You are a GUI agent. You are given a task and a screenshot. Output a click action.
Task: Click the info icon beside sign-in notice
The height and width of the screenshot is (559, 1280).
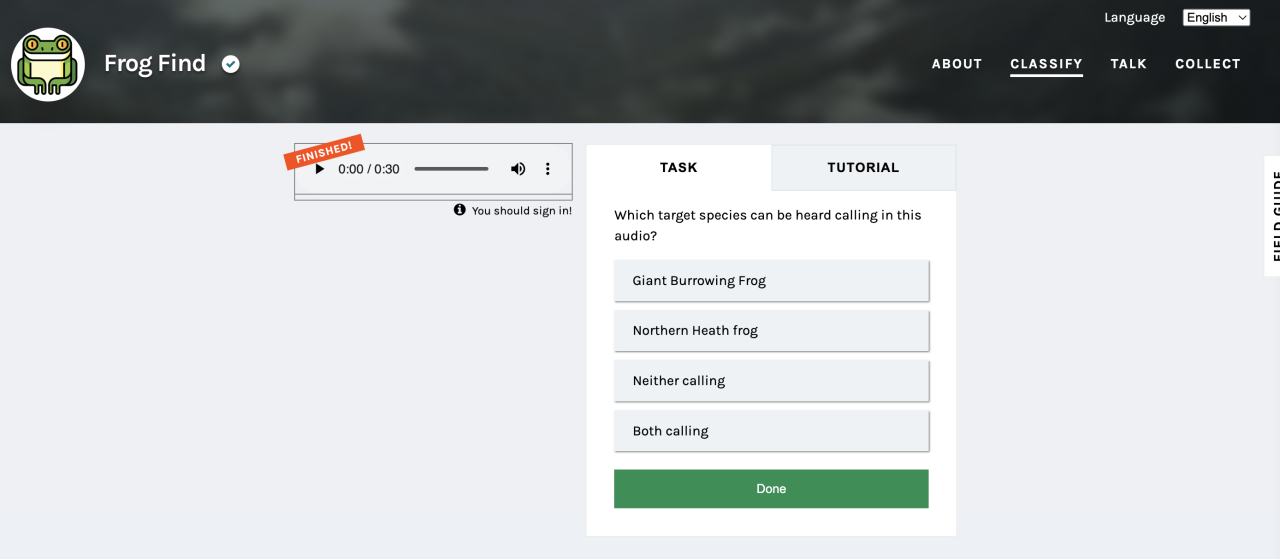click(460, 210)
